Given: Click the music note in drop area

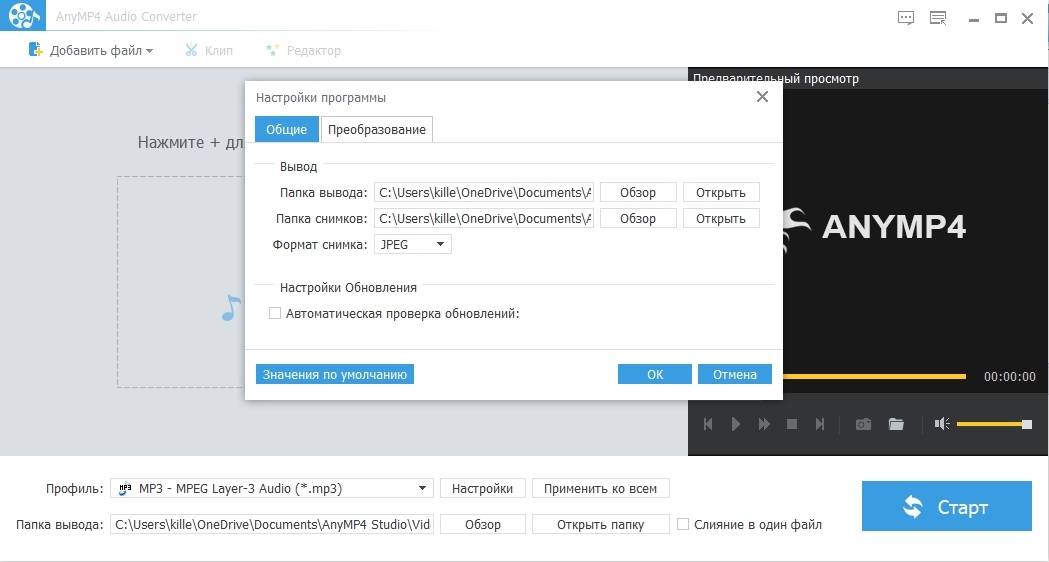Looking at the screenshot, I should 231,308.
